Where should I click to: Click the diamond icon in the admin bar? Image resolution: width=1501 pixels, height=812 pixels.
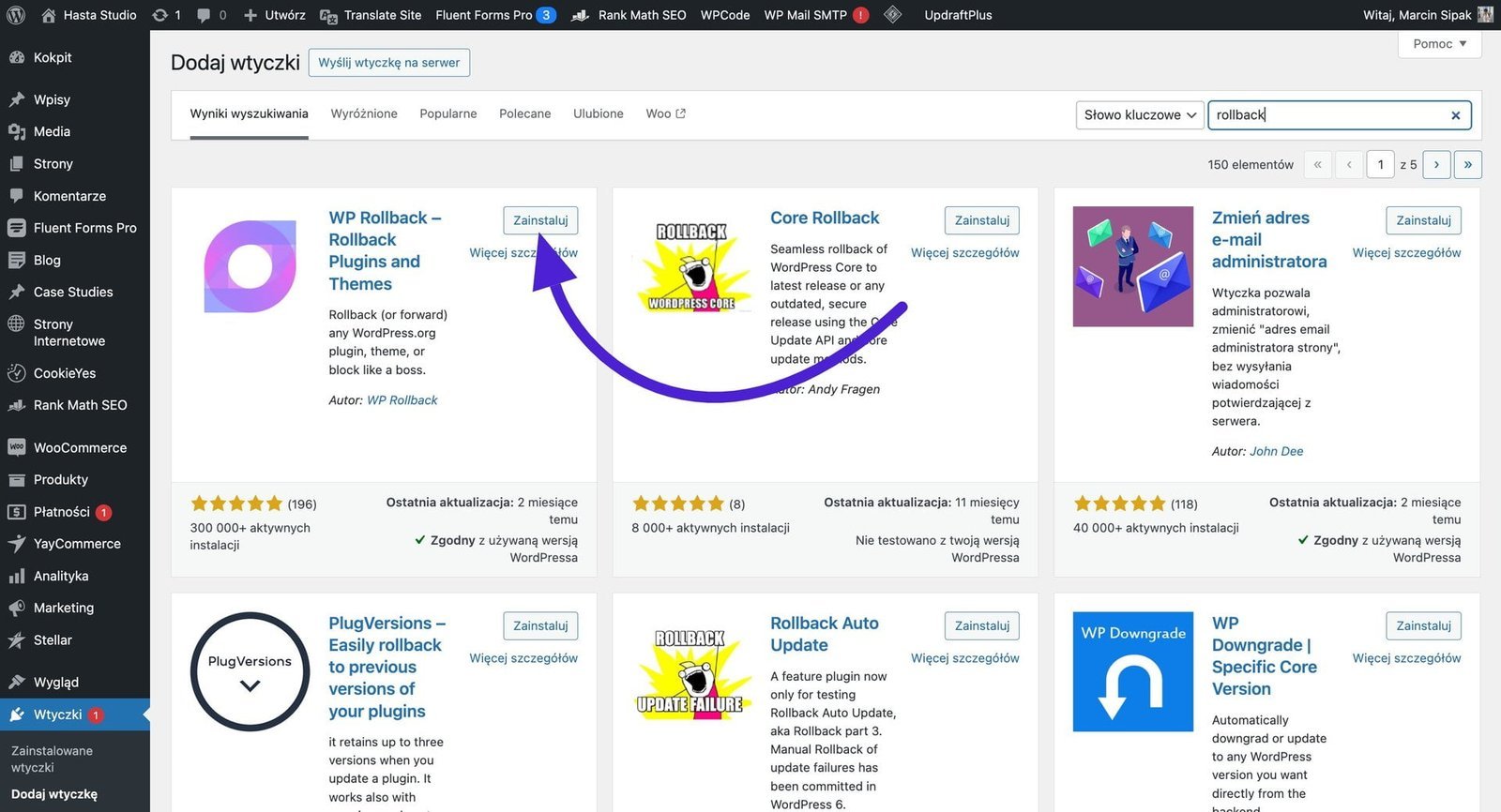coord(892,15)
